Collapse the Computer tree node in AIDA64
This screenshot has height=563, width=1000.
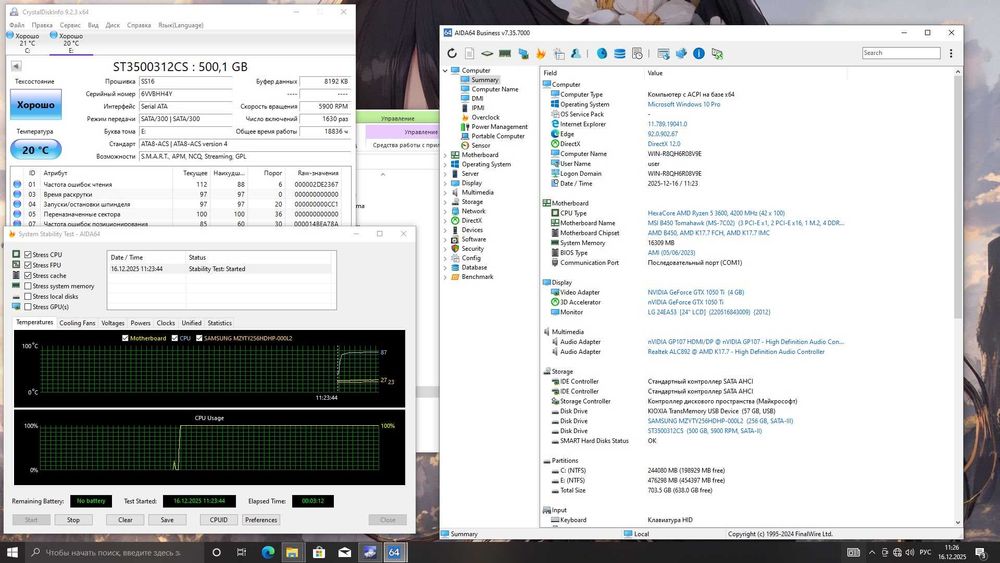pyautogui.click(x=445, y=71)
